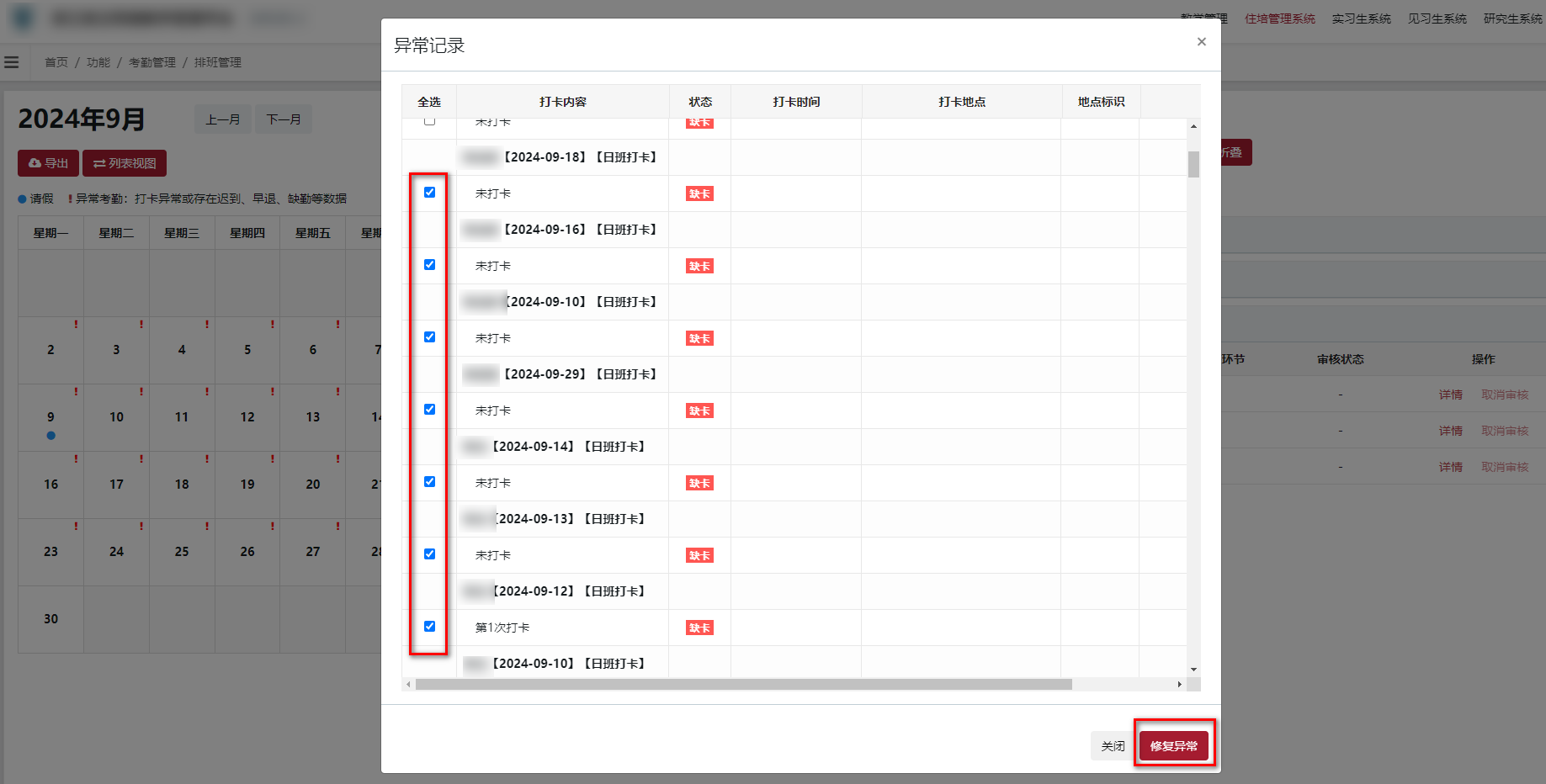This screenshot has width=1546, height=784.
Task: Uncheck the 未打卡 row under 2024-09-14
Action: tap(429, 482)
